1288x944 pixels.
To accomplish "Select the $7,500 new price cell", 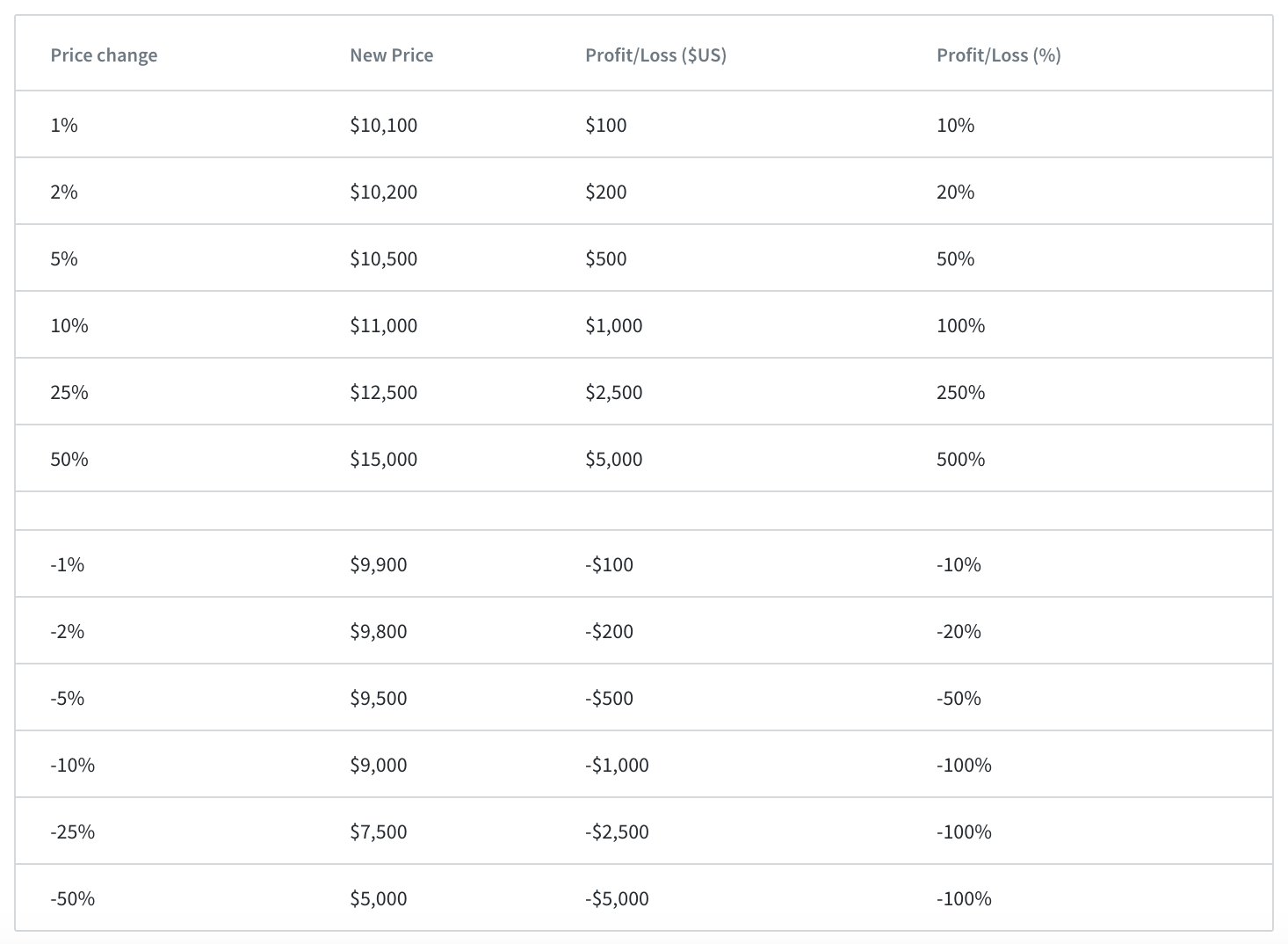I will pyautogui.click(x=378, y=832).
